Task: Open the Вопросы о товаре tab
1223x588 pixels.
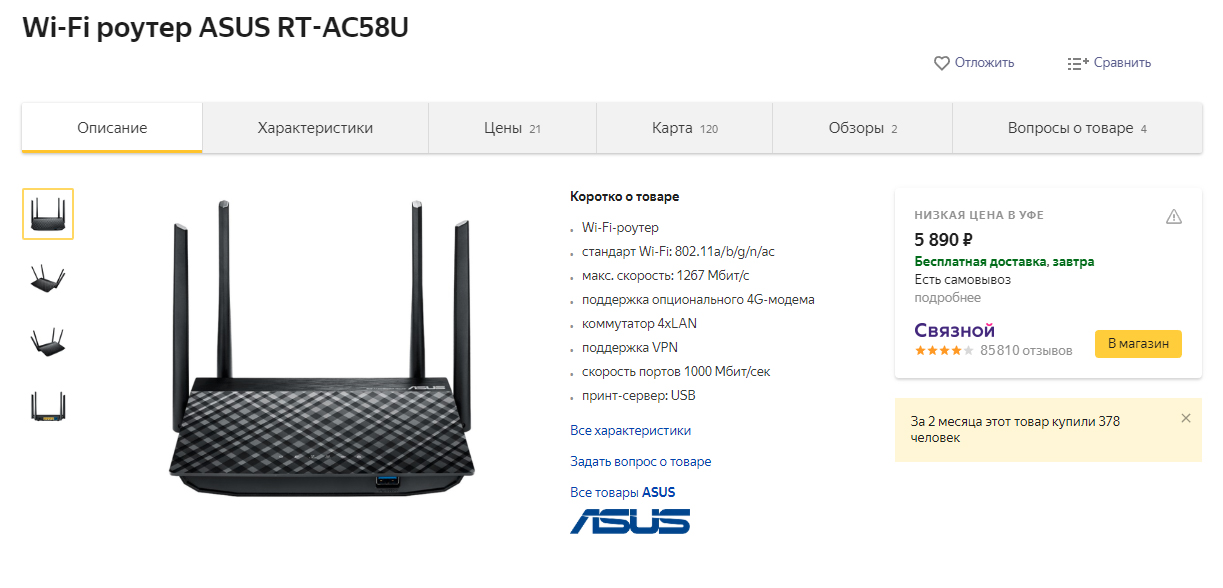Action: coord(1077,128)
